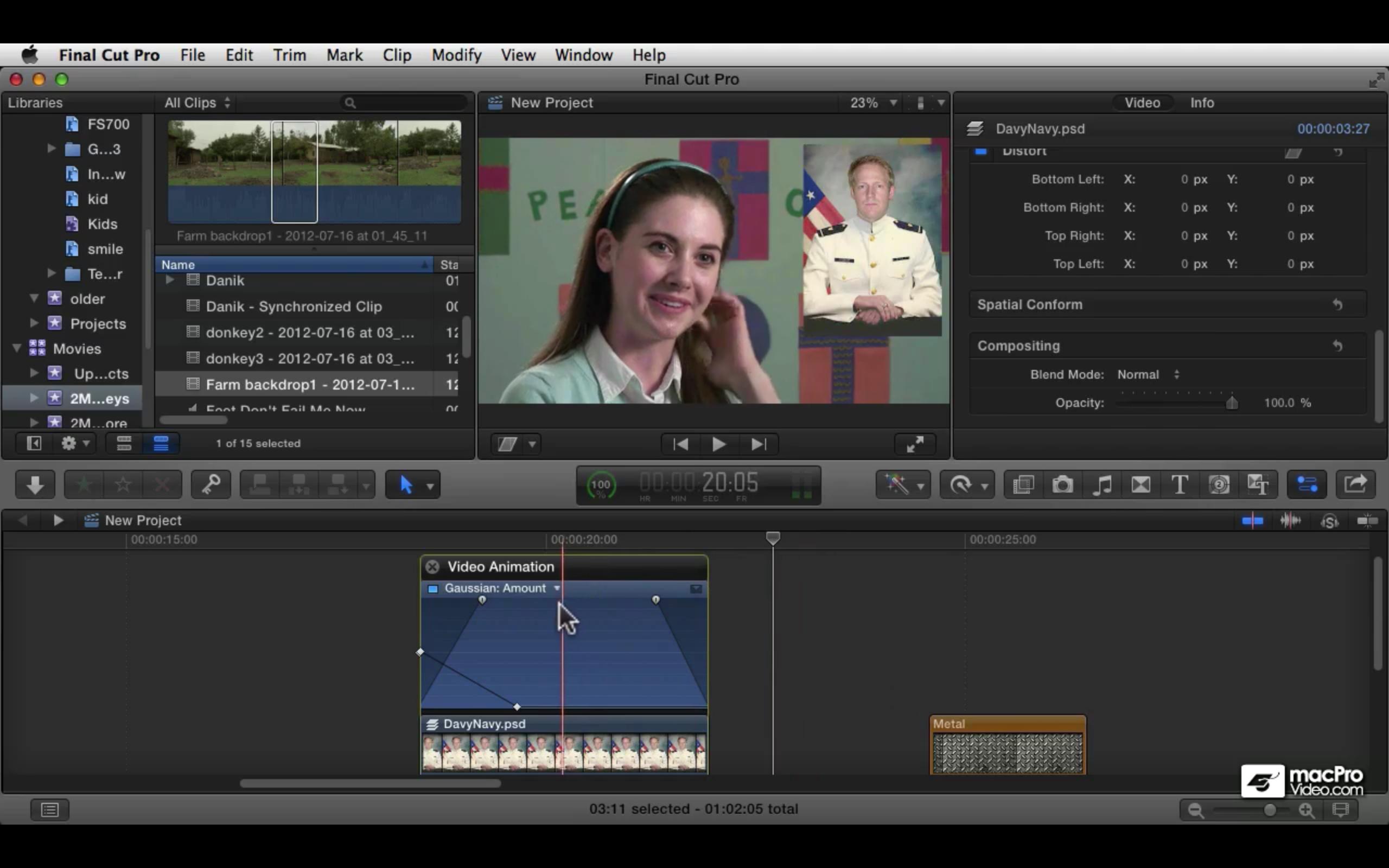Image resolution: width=1389 pixels, height=868 pixels.
Task: Click the Opacity slider handle
Action: (1232, 403)
